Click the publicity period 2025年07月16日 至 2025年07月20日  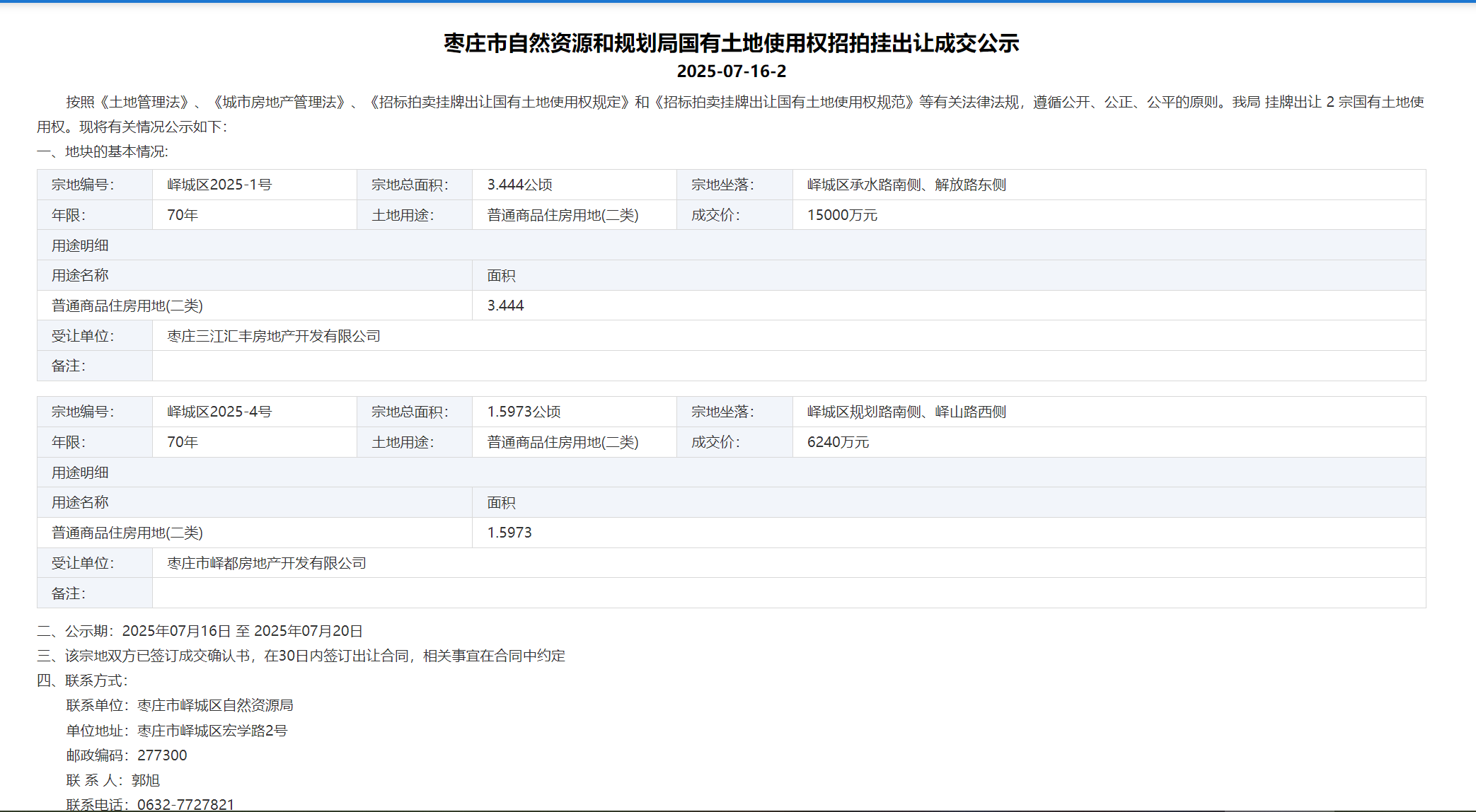[243, 631]
